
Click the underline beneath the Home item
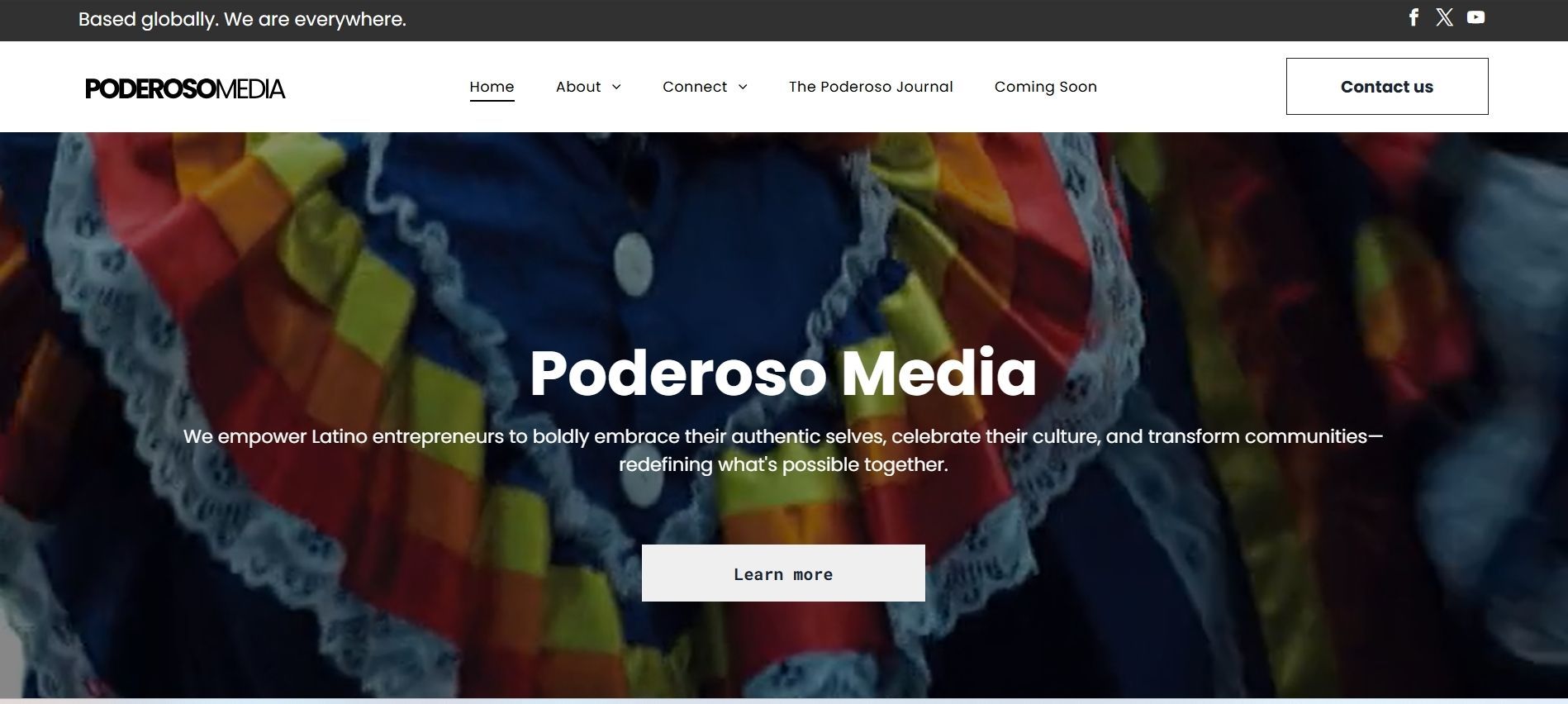492,101
